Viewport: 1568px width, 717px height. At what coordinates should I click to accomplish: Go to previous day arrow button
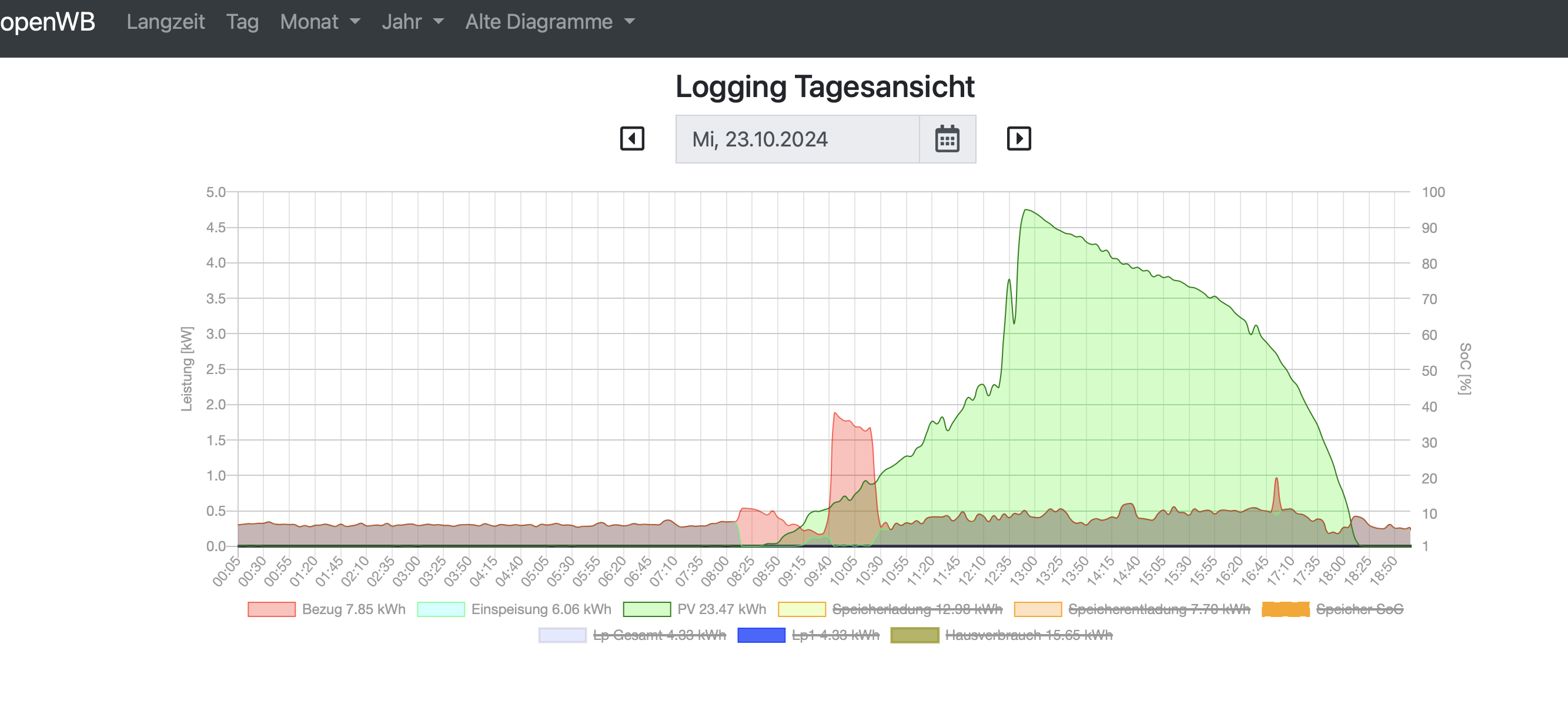632,139
